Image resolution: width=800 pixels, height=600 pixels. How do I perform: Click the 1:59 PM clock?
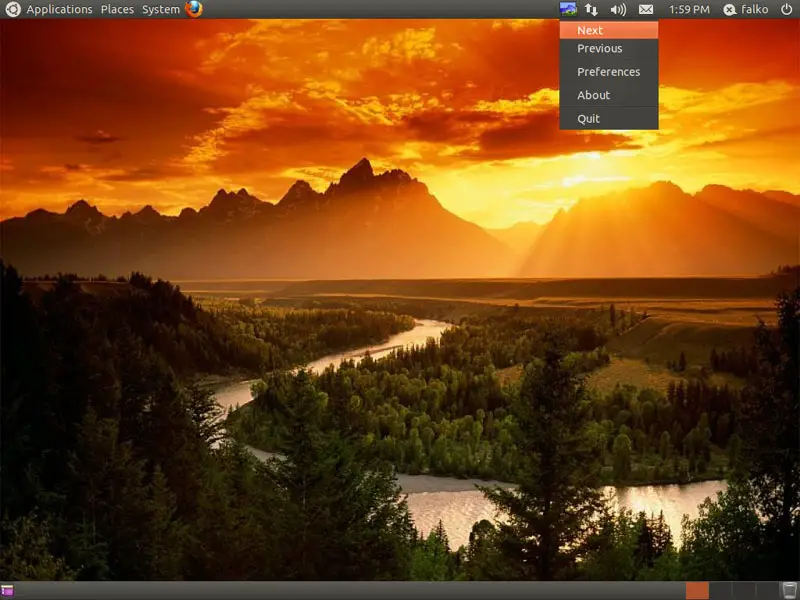point(689,9)
